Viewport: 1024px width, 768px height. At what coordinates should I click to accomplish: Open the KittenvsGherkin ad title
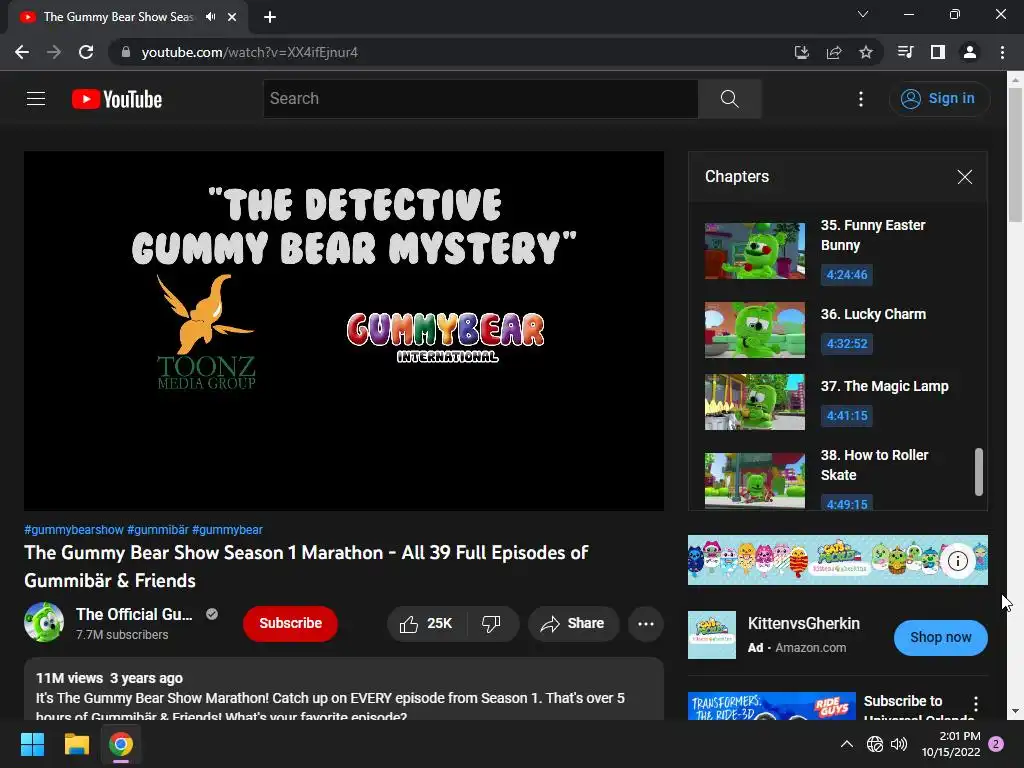tap(803, 624)
